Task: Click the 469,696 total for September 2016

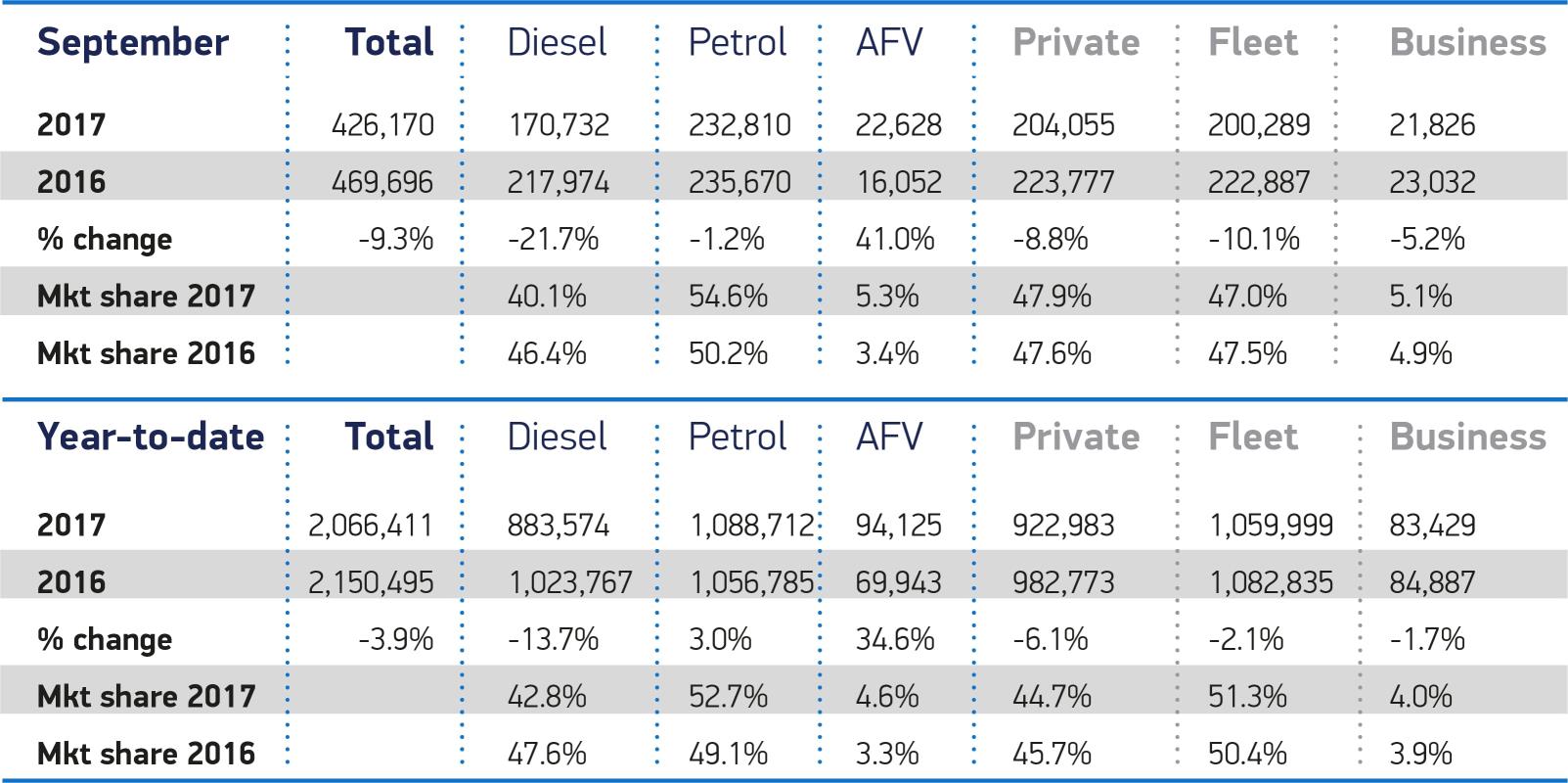Action: (382, 182)
